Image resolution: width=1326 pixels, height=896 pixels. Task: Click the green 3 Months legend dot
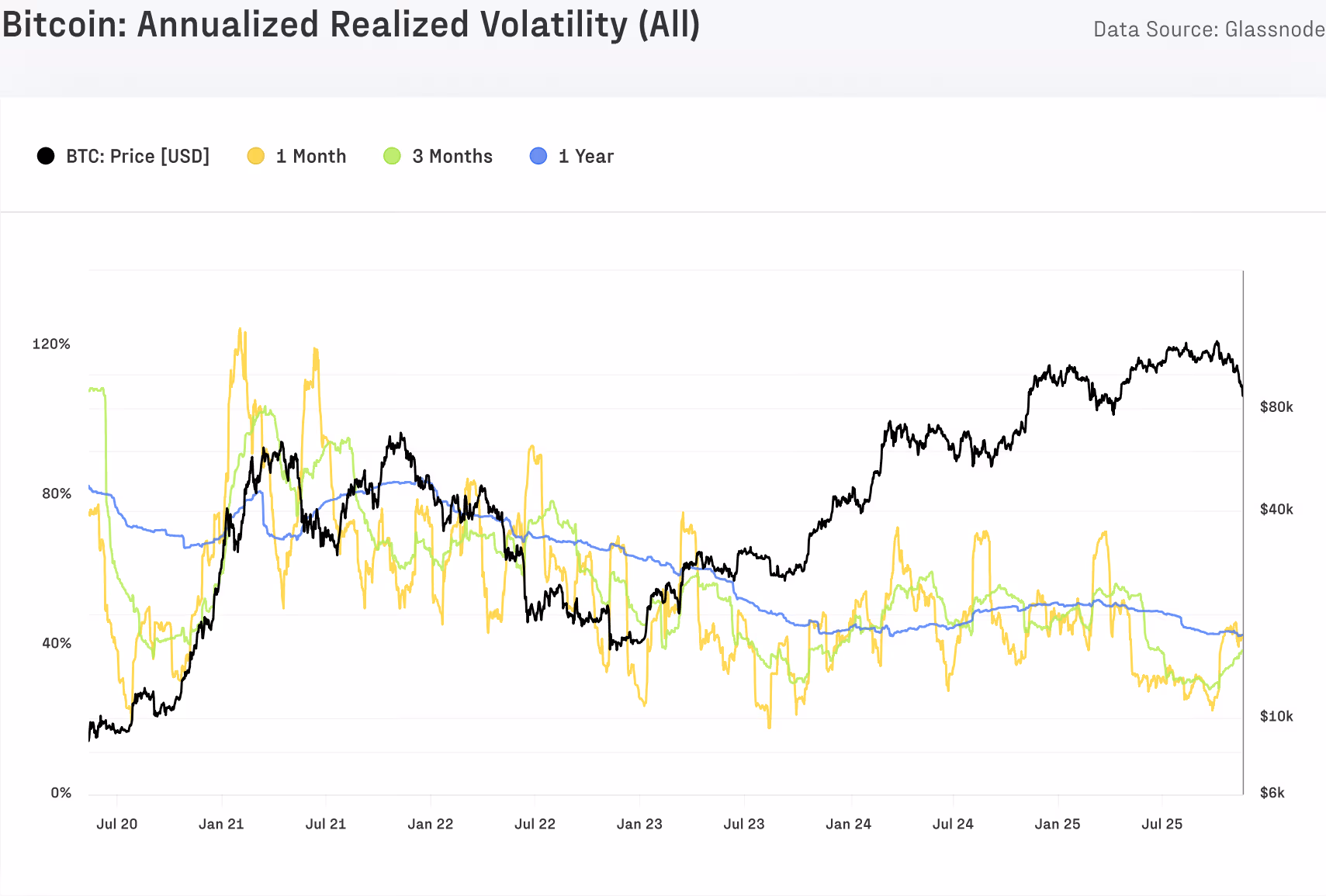click(x=392, y=156)
